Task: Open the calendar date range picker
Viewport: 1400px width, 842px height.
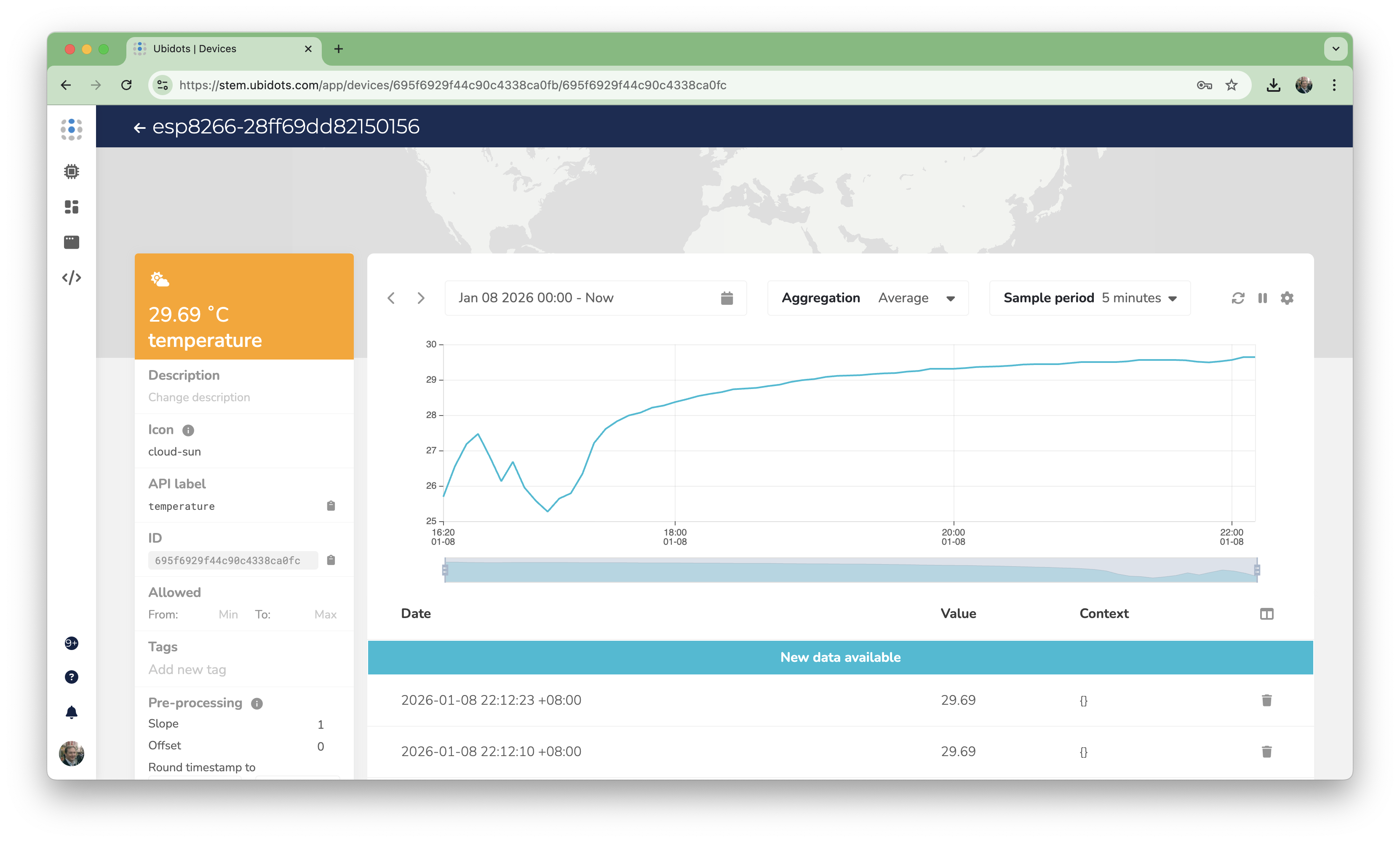Action: pos(727,298)
